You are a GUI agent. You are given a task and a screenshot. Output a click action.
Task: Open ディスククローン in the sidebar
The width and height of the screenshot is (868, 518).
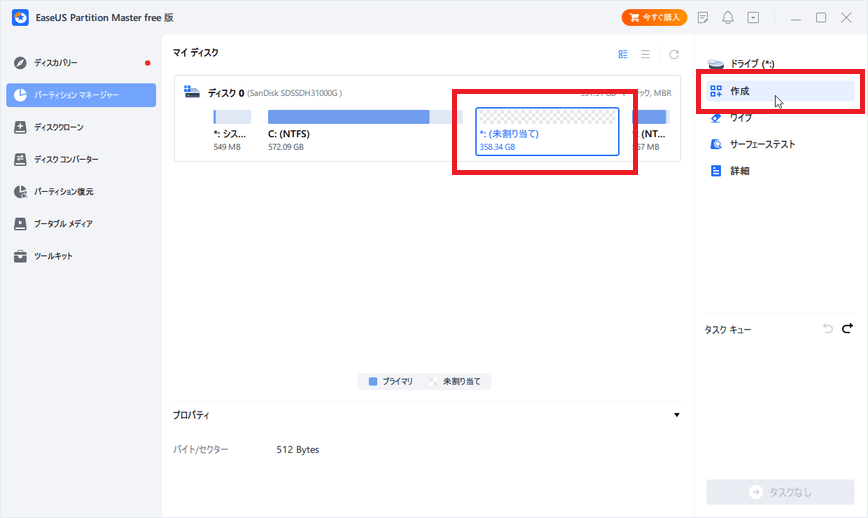tap(58, 127)
